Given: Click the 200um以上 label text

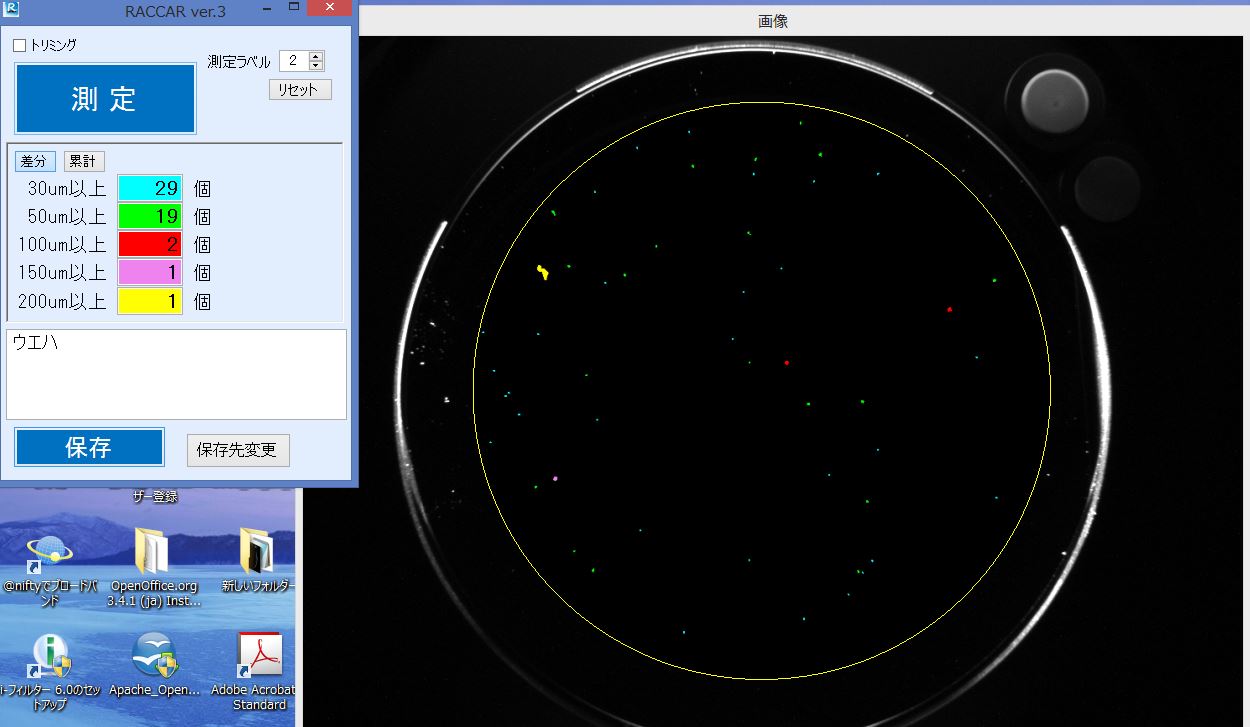Looking at the screenshot, I should point(62,300).
